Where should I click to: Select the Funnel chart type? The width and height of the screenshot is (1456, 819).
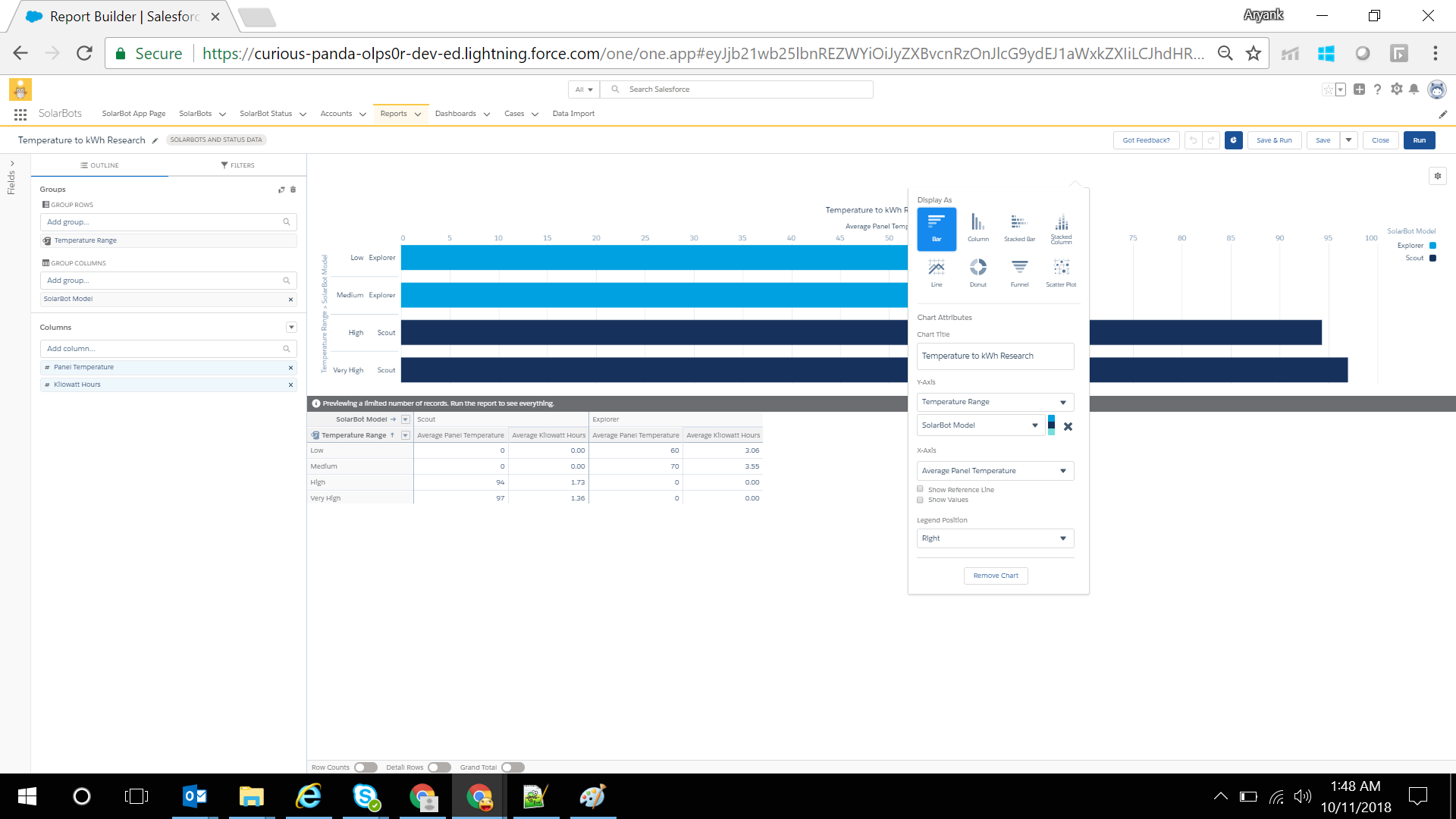click(1019, 274)
